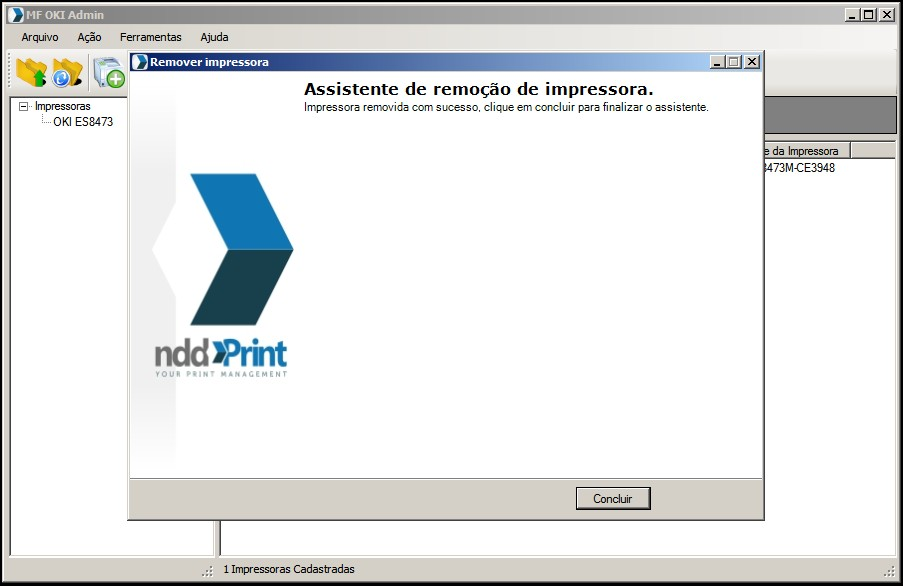Close the Remover impressora dialog

point(752,62)
